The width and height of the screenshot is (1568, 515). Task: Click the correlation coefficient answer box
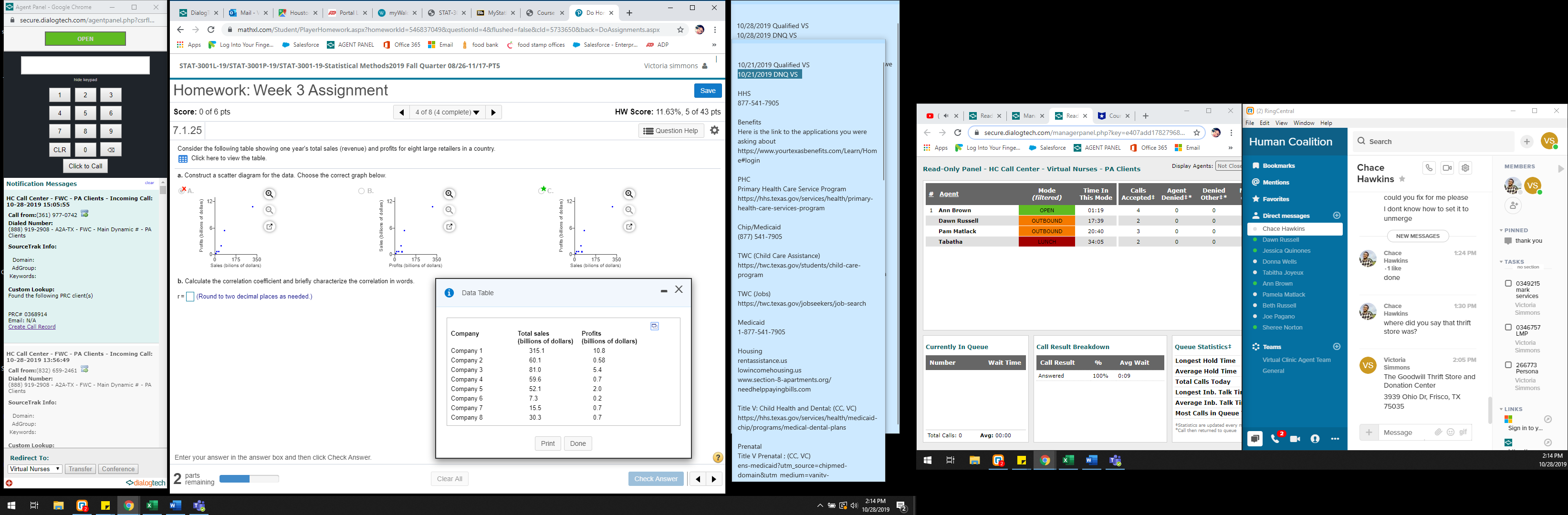(x=190, y=297)
